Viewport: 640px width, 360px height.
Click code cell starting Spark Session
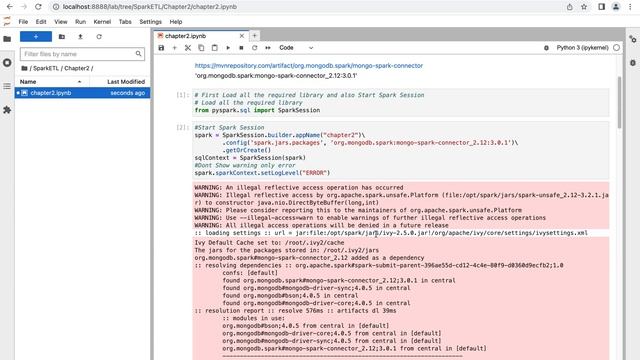[x=401, y=150]
